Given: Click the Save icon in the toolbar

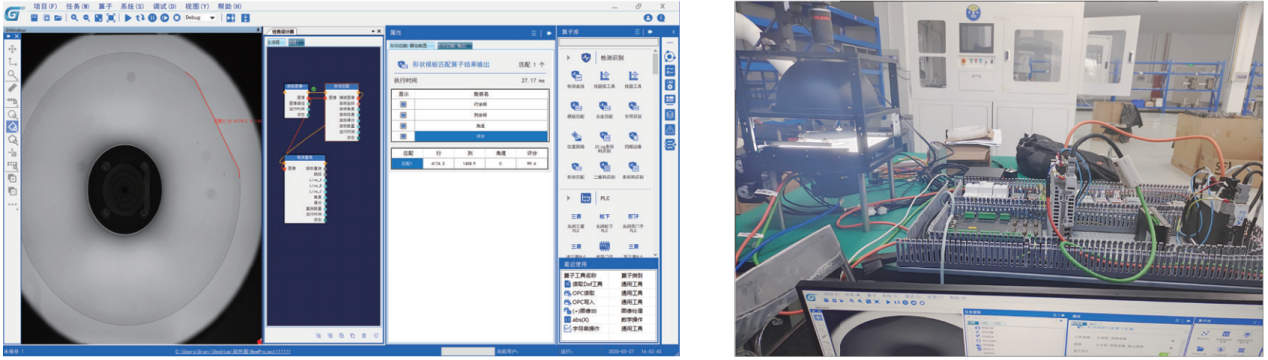Looking at the screenshot, I should [x=34, y=18].
